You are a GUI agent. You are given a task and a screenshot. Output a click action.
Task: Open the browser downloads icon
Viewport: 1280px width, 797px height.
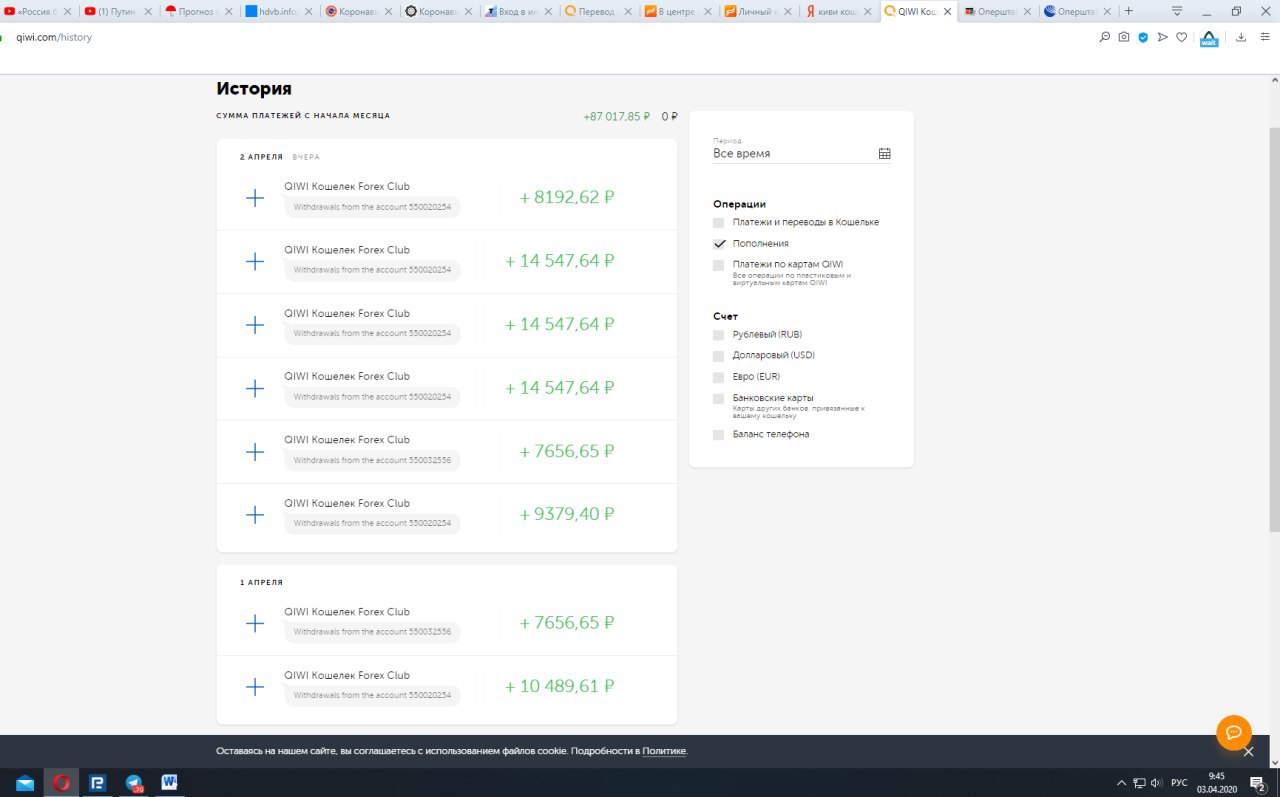point(1241,37)
